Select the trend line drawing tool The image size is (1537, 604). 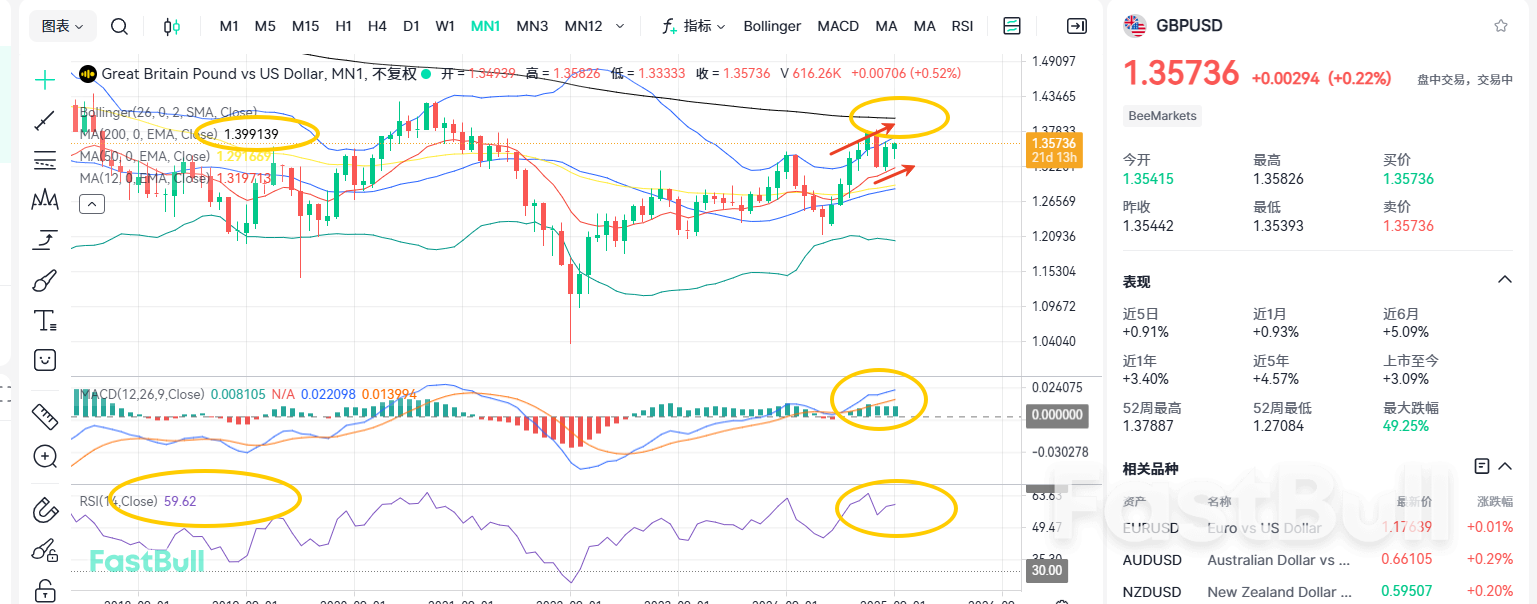click(x=44, y=121)
